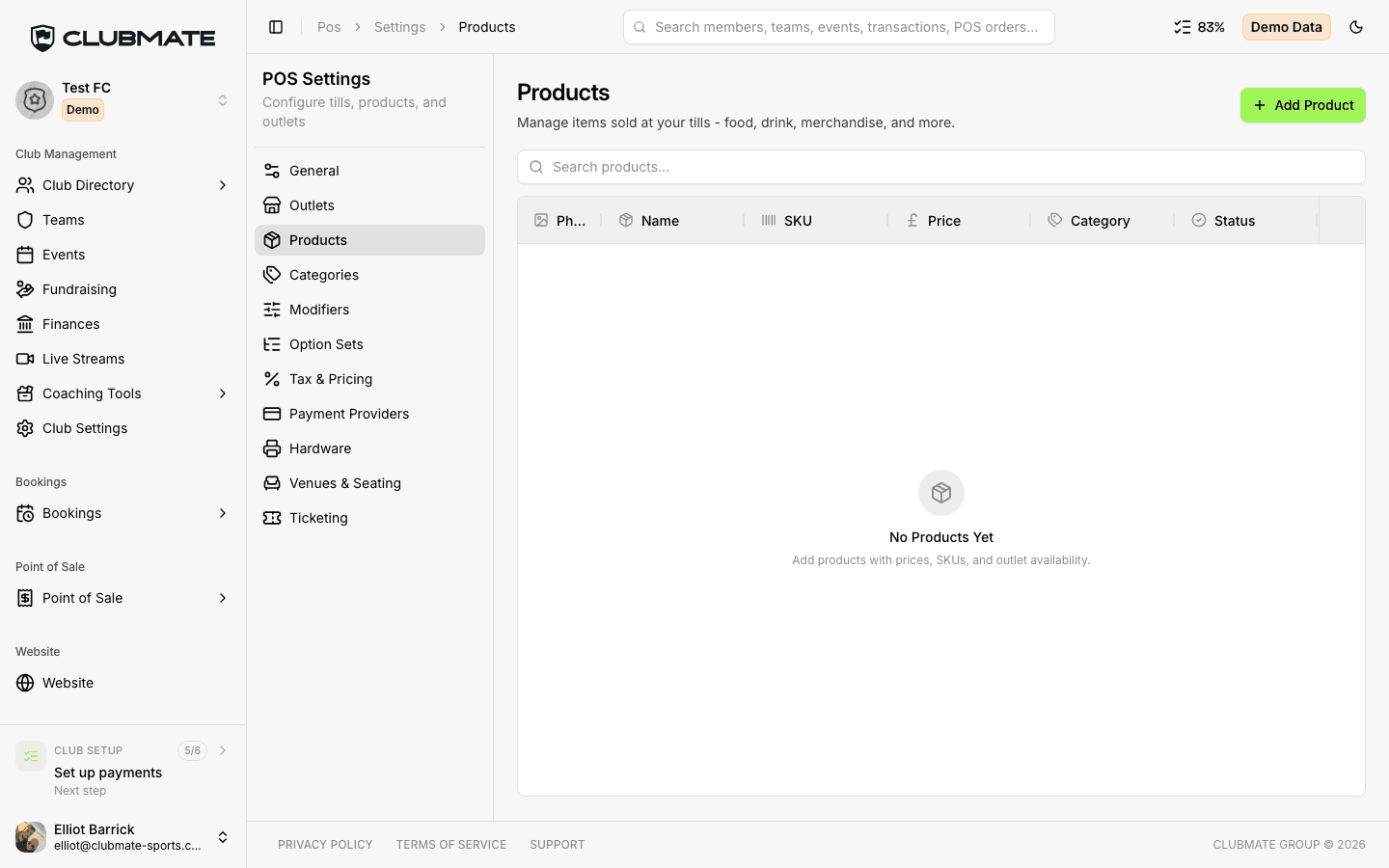Click Elliot Barrick avatar photo
Screen dimensions: 1389x868
[31, 837]
